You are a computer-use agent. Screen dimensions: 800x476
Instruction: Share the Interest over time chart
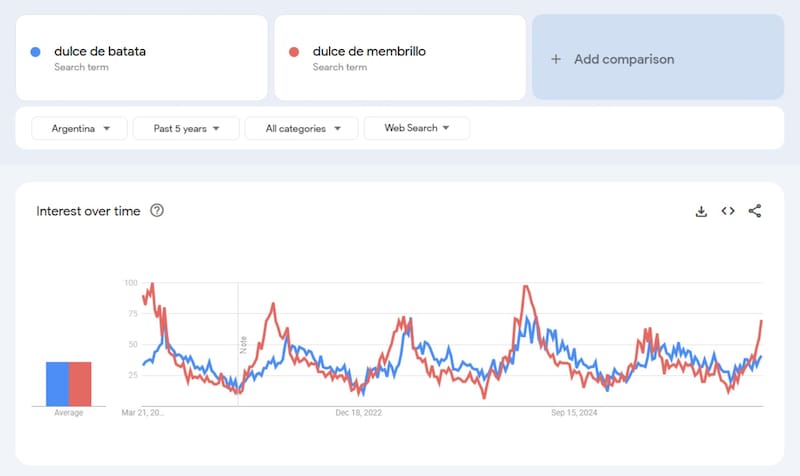coord(755,211)
